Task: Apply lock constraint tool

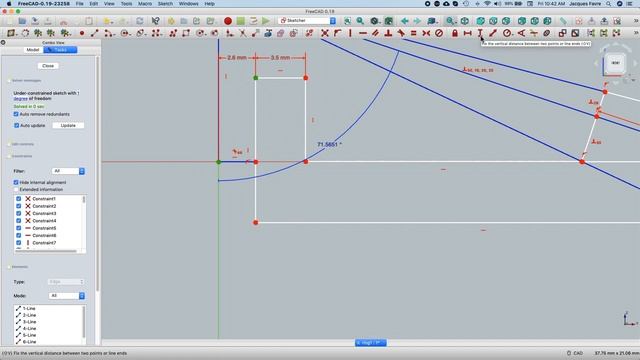Action: click(455, 33)
